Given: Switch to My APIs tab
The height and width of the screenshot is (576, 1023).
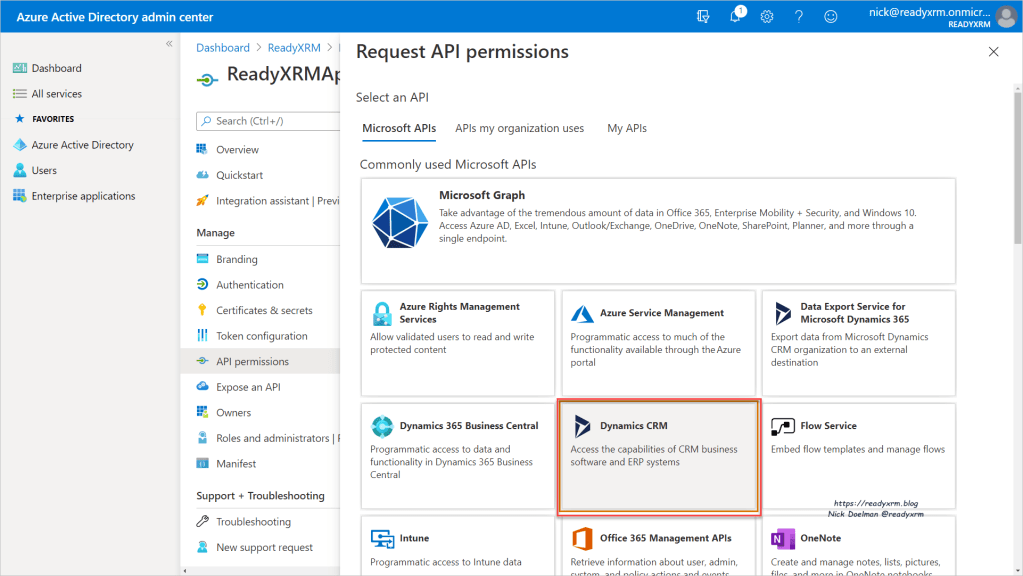Looking at the screenshot, I should point(627,128).
